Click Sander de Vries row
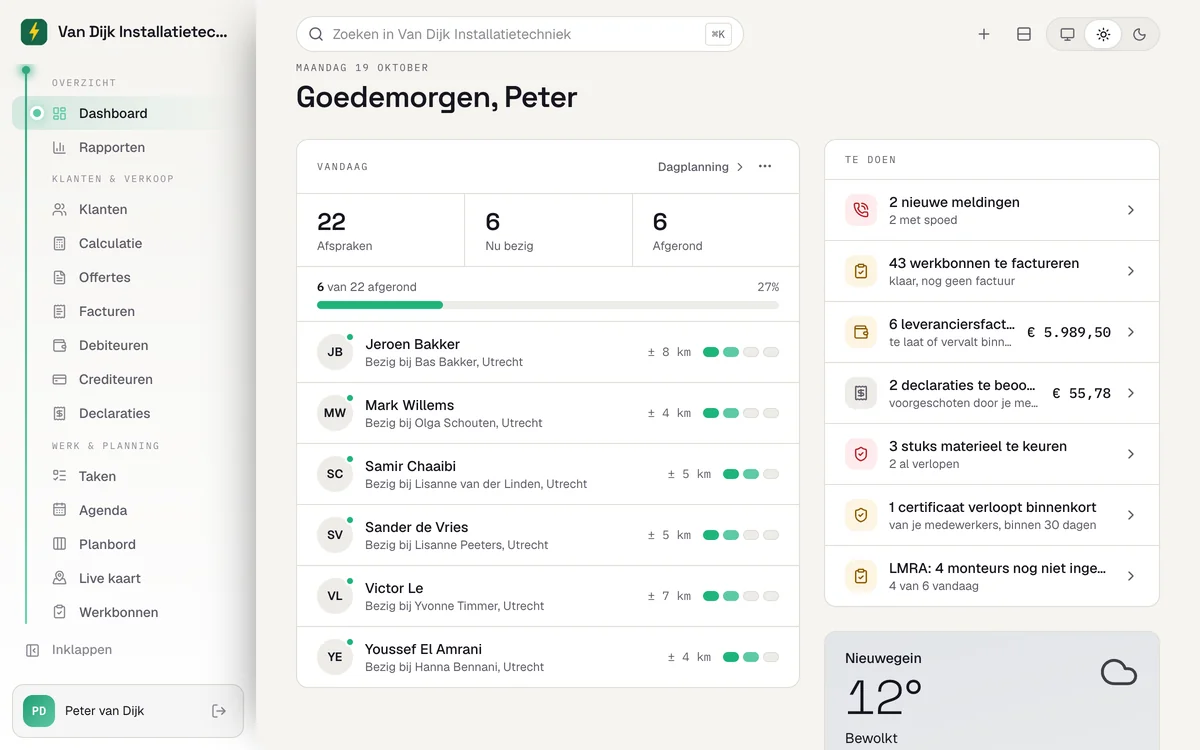Screen dimensions: 1200x750 click(x=548, y=535)
